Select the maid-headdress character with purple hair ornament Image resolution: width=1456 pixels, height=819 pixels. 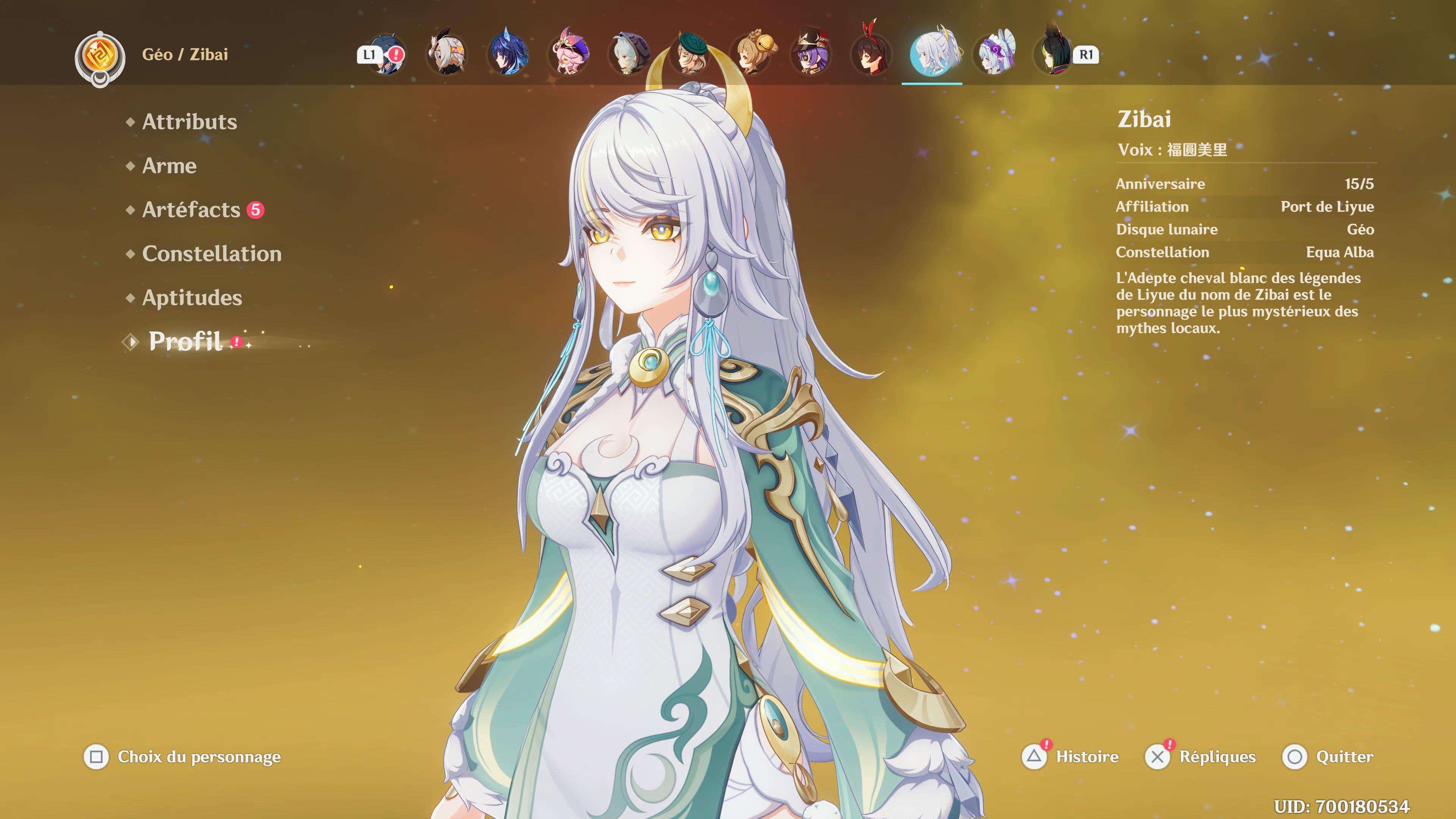click(x=995, y=54)
